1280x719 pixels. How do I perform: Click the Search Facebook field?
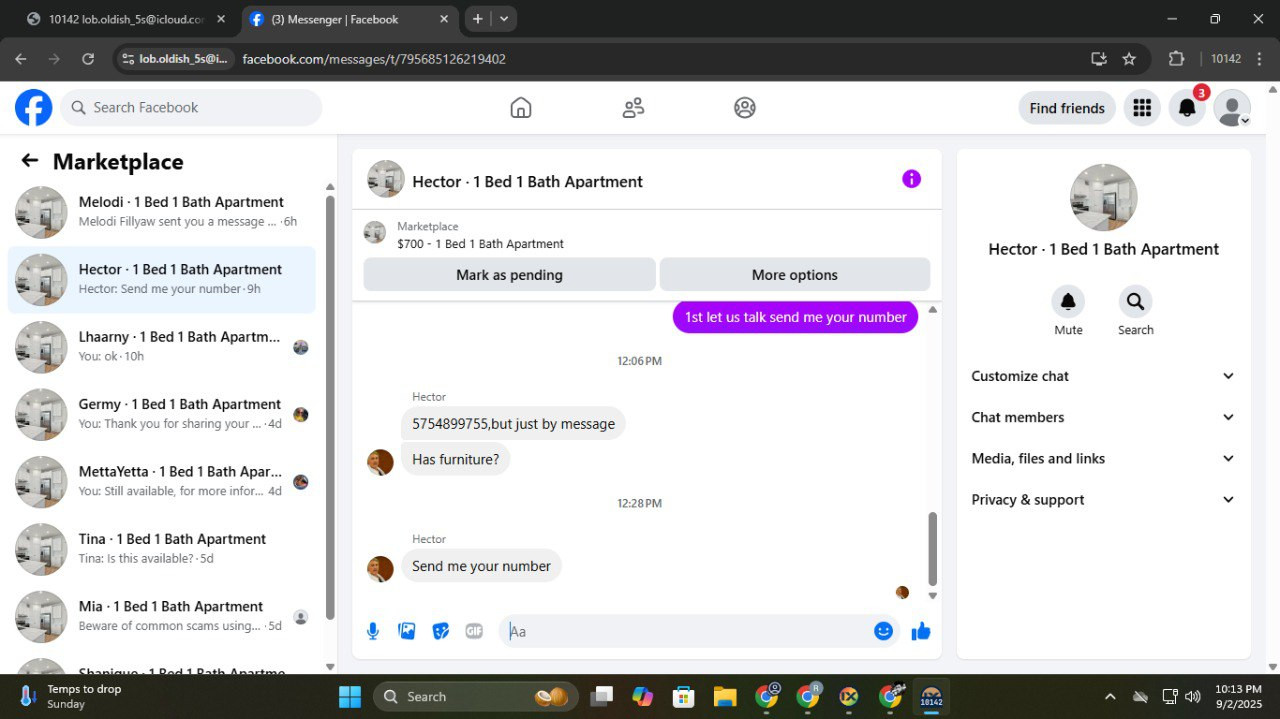click(x=191, y=108)
